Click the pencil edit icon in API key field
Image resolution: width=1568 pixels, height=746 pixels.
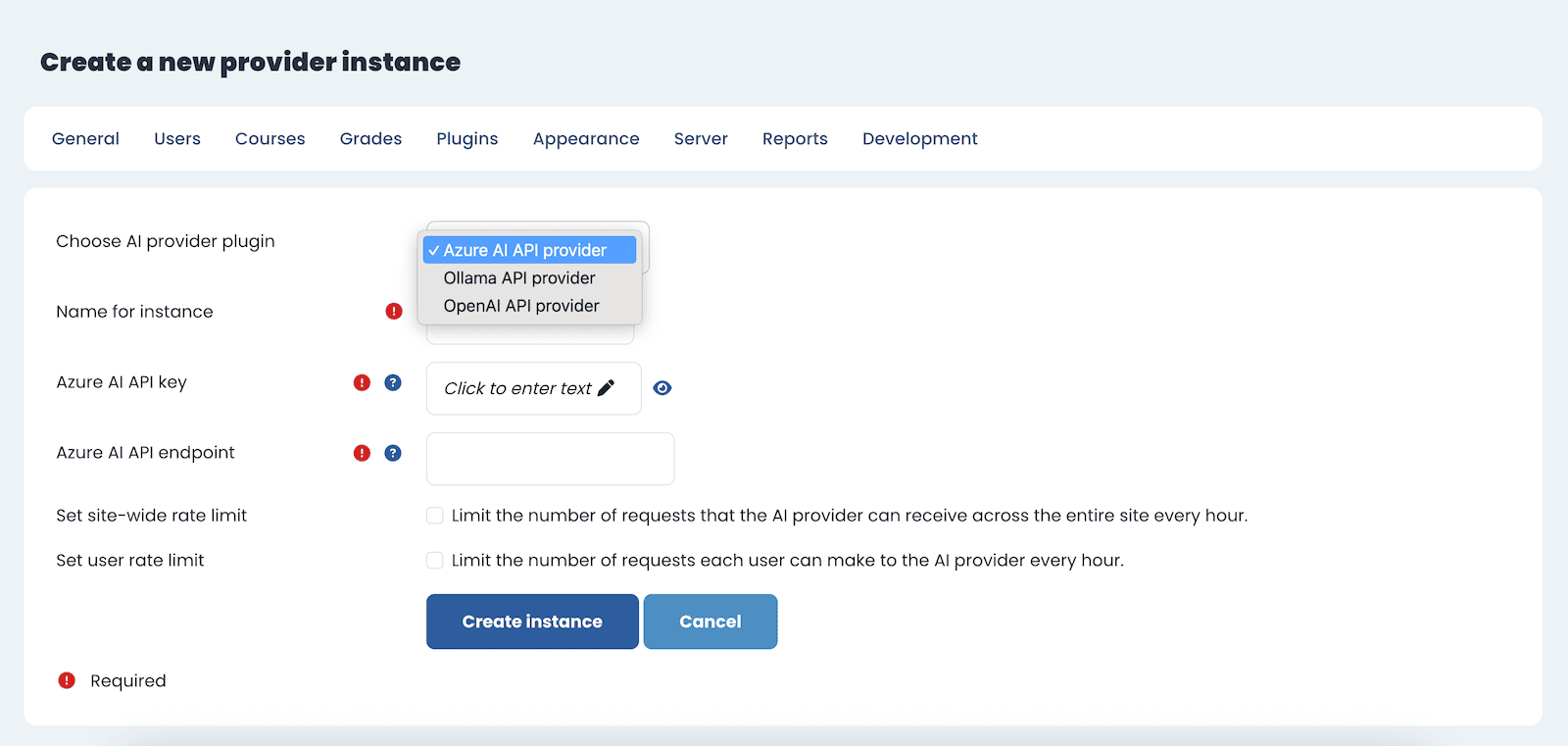[x=607, y=388]
